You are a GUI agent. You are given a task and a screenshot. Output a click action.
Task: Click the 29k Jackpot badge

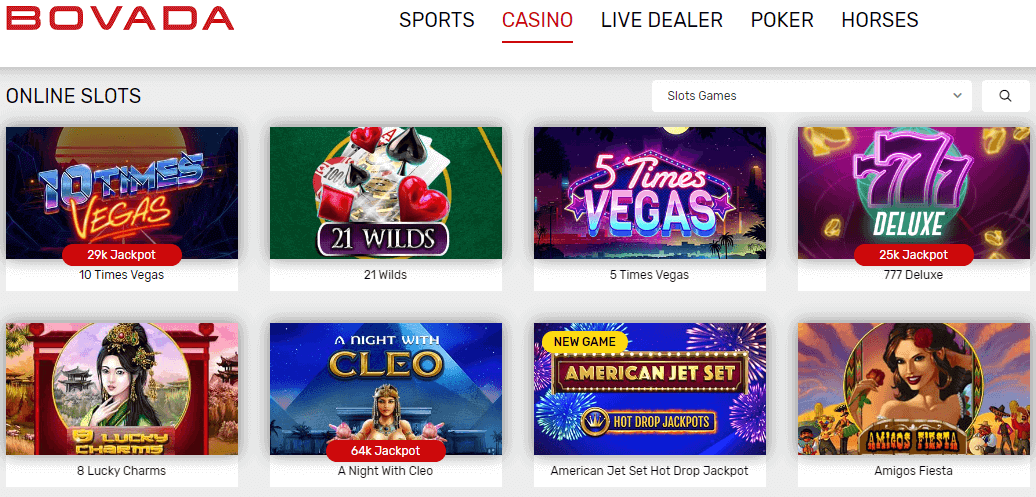point(122,254)
